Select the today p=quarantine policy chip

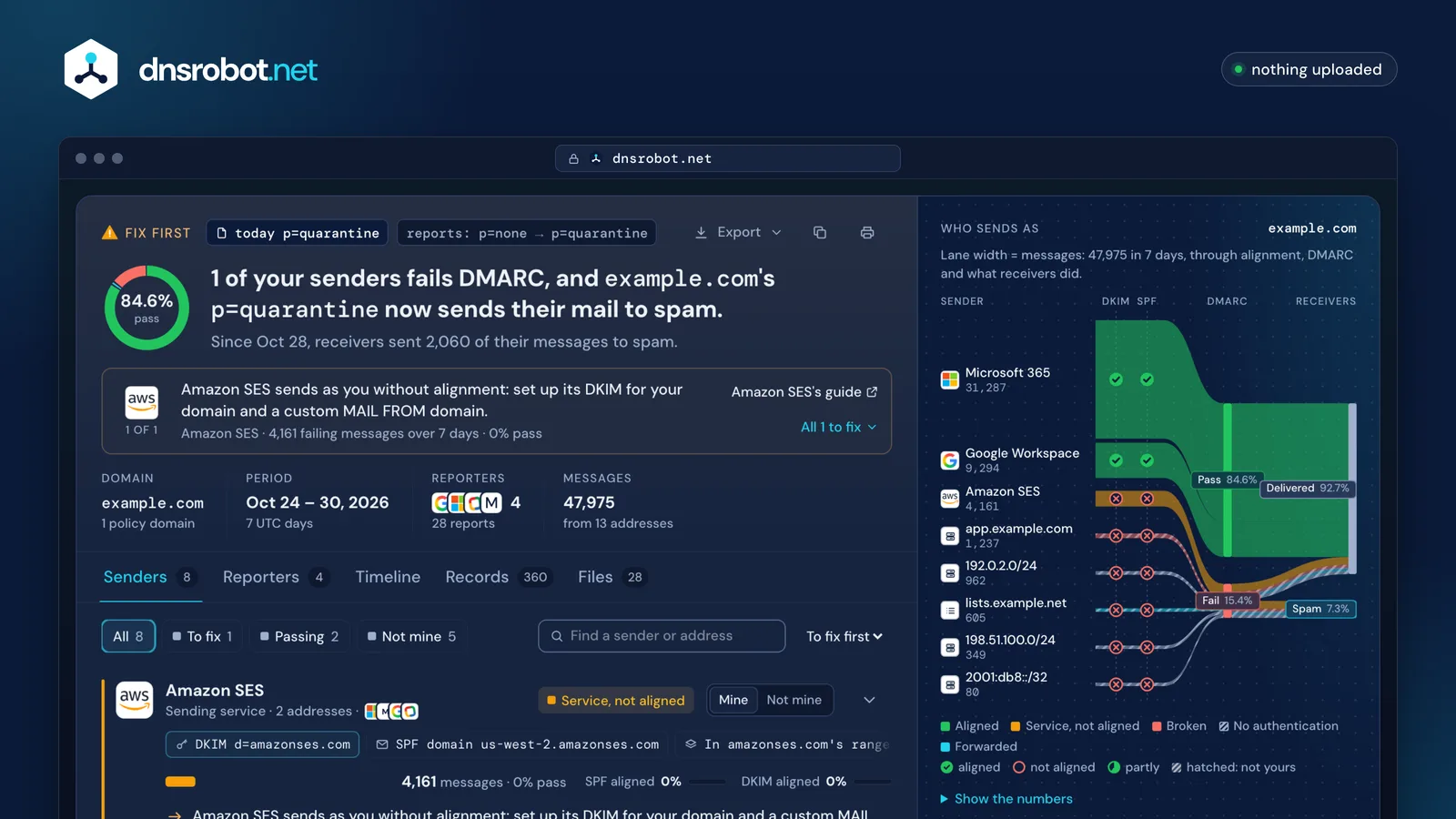(298, 233)
